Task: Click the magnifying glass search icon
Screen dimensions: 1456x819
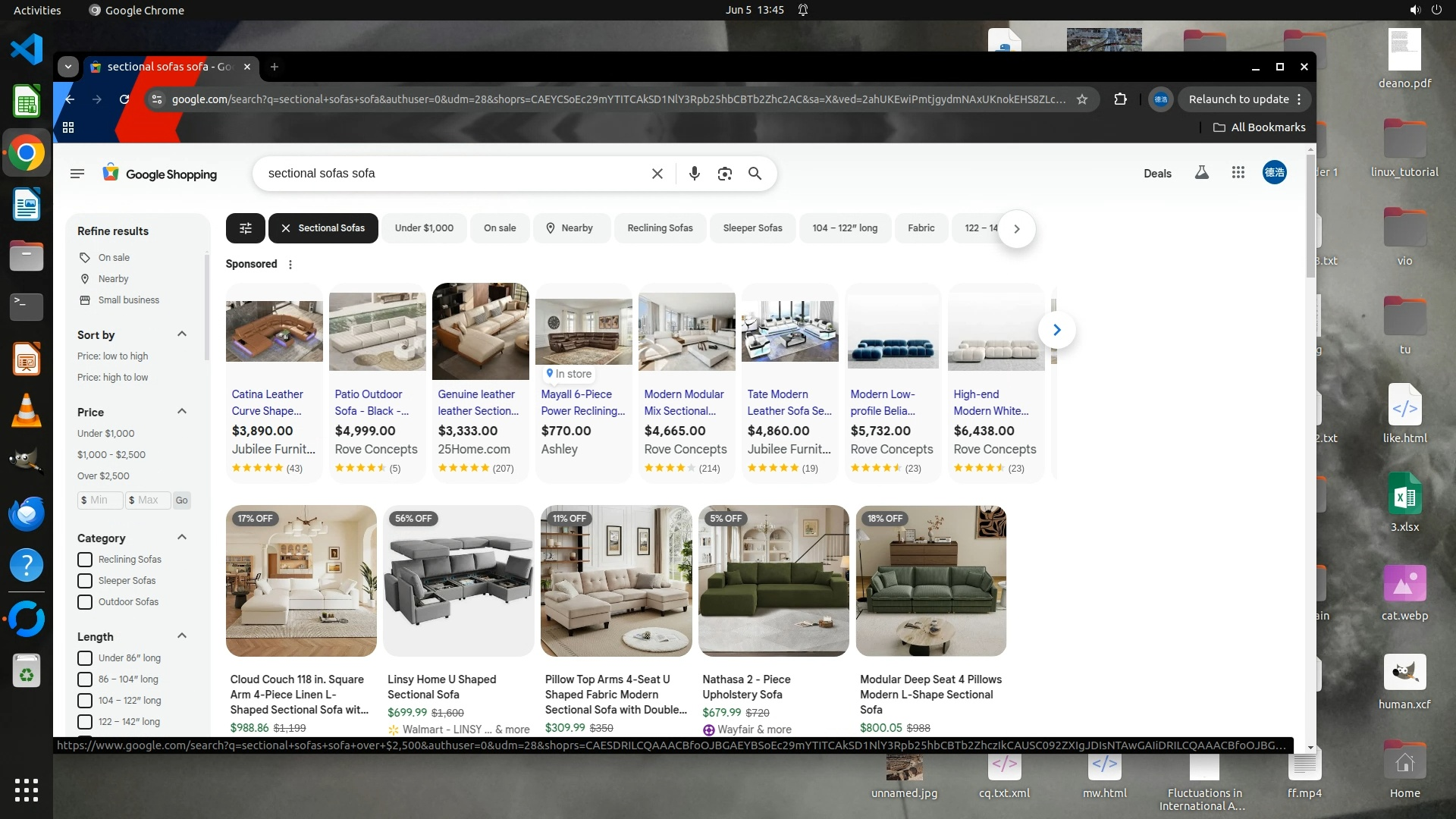Action: pyautogui.click(x=755, y=174)
